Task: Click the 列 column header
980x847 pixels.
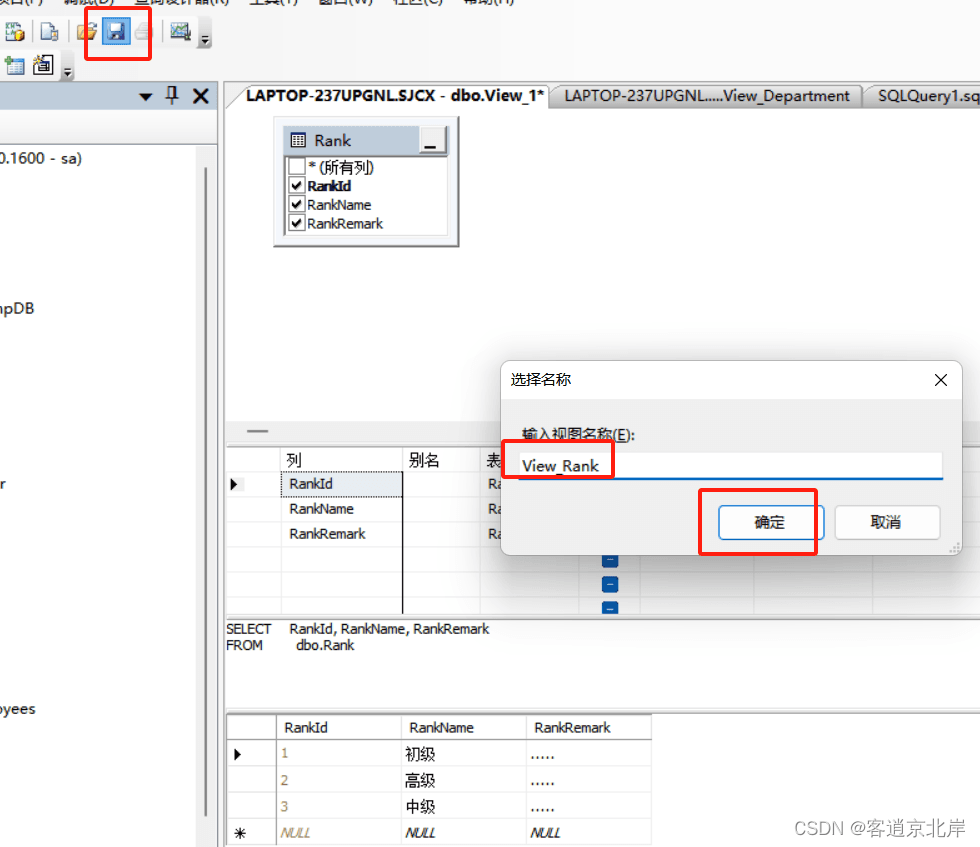Action: pos(342,460)
